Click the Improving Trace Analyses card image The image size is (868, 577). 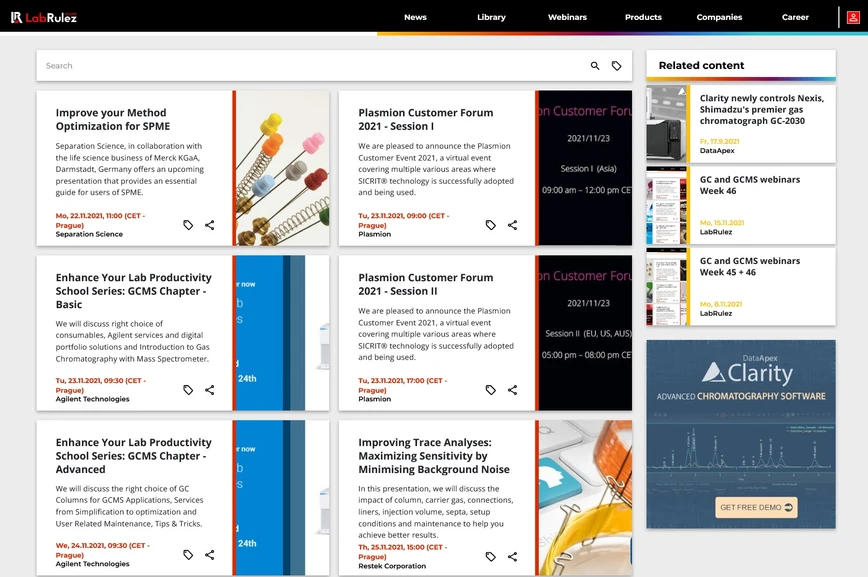(x=585, y=498)
